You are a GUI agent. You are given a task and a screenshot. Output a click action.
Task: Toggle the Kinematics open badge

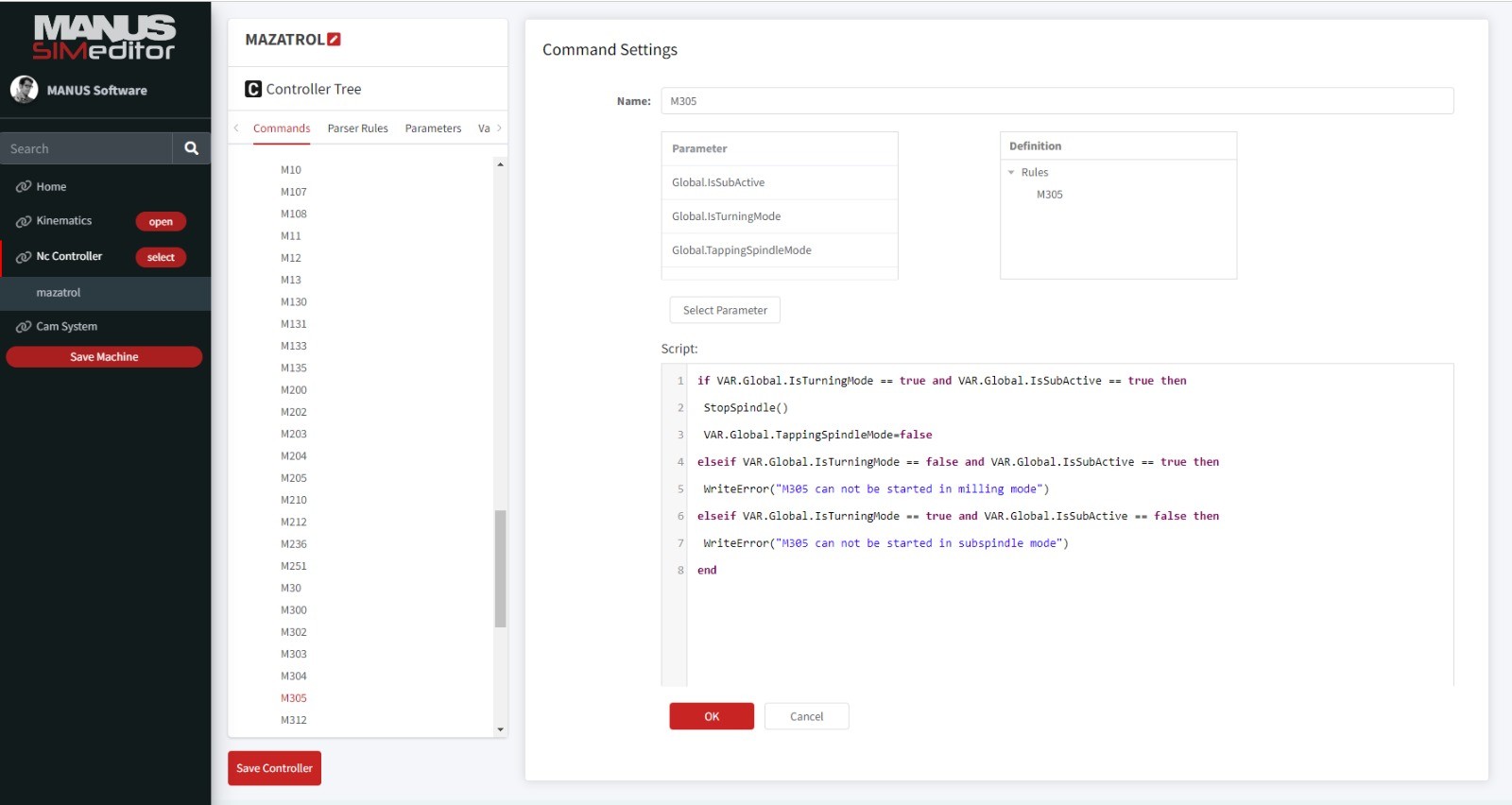(x=161, y=222)
